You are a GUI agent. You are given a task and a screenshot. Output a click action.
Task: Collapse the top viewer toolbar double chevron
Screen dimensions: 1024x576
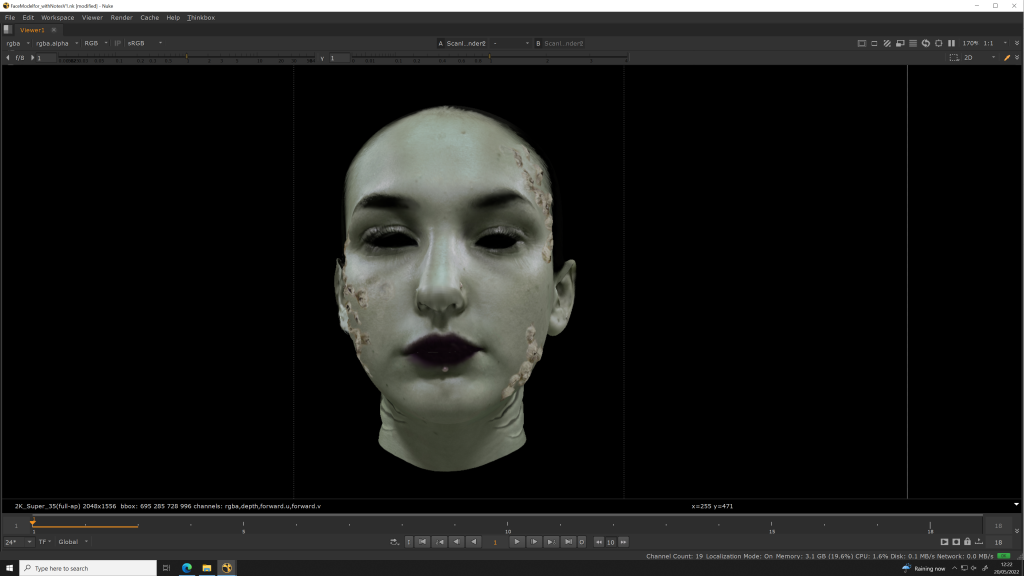coord(1017,43)
